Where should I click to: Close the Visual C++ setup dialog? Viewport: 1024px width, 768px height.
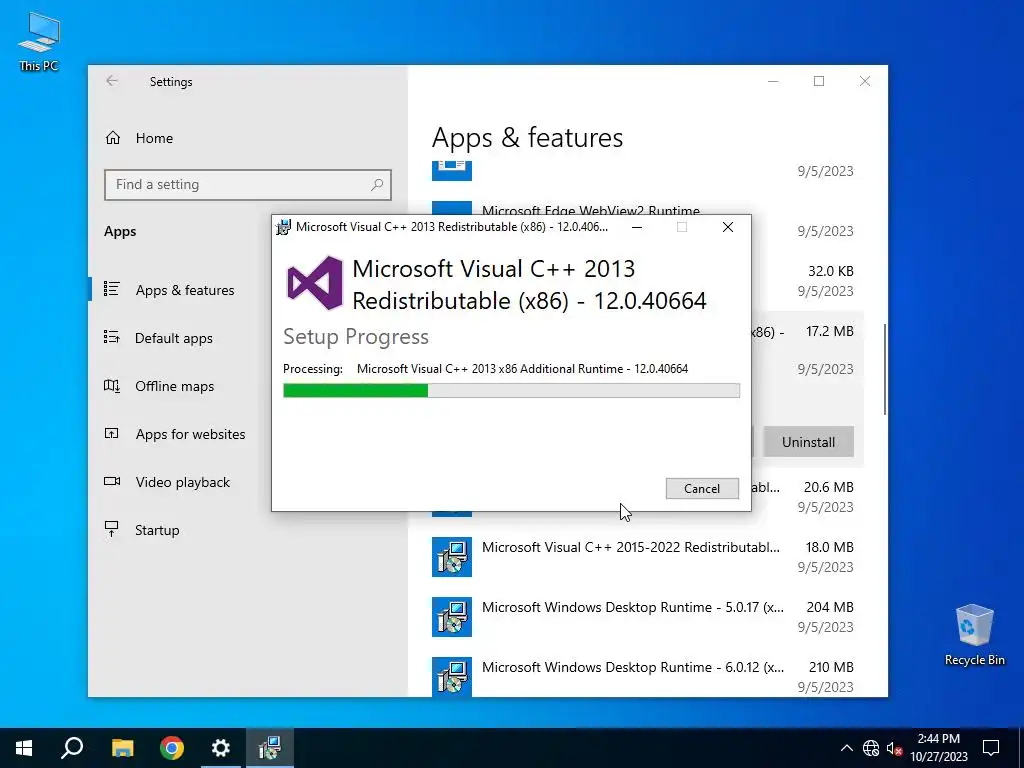coord(728,227)
